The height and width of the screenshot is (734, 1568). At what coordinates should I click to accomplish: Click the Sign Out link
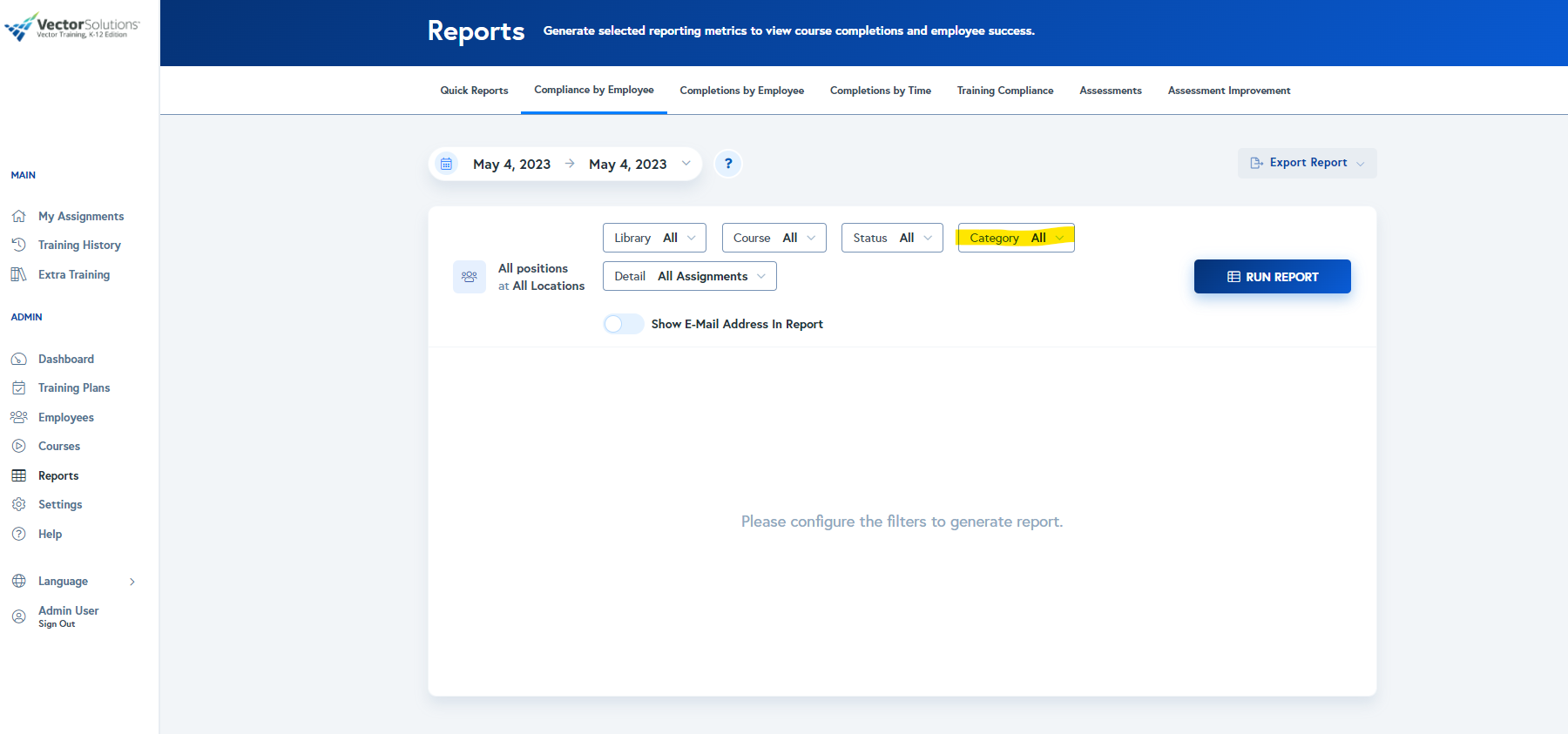pyautogui.click(x=57, y=624)
